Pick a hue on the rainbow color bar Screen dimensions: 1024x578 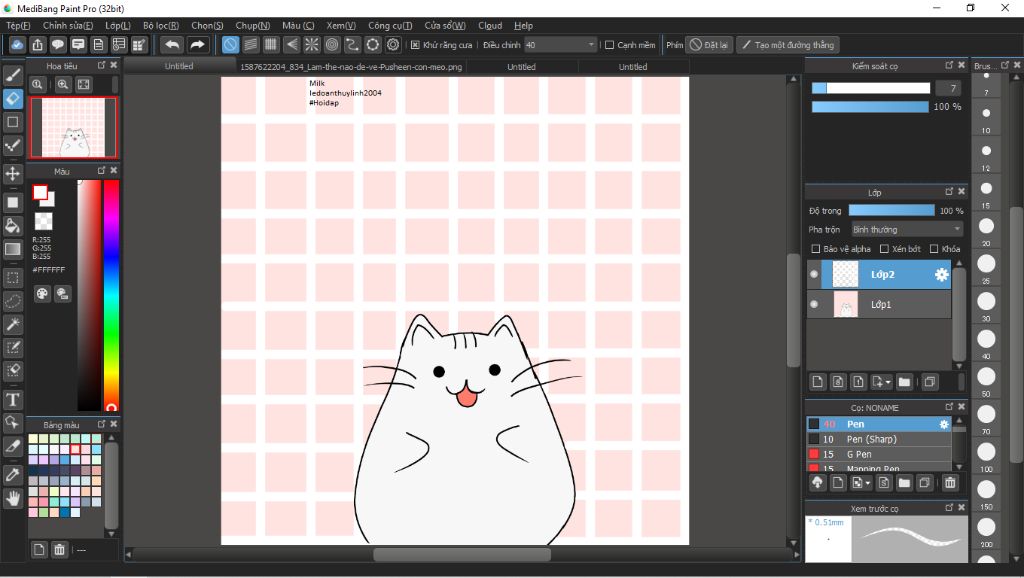pyautogui.click(x=111, y=295)
